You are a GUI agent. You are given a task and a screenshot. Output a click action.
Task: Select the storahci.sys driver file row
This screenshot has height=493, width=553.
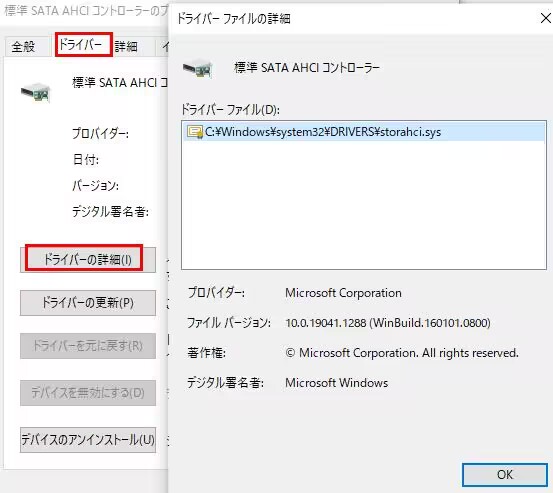coord(364,132)
